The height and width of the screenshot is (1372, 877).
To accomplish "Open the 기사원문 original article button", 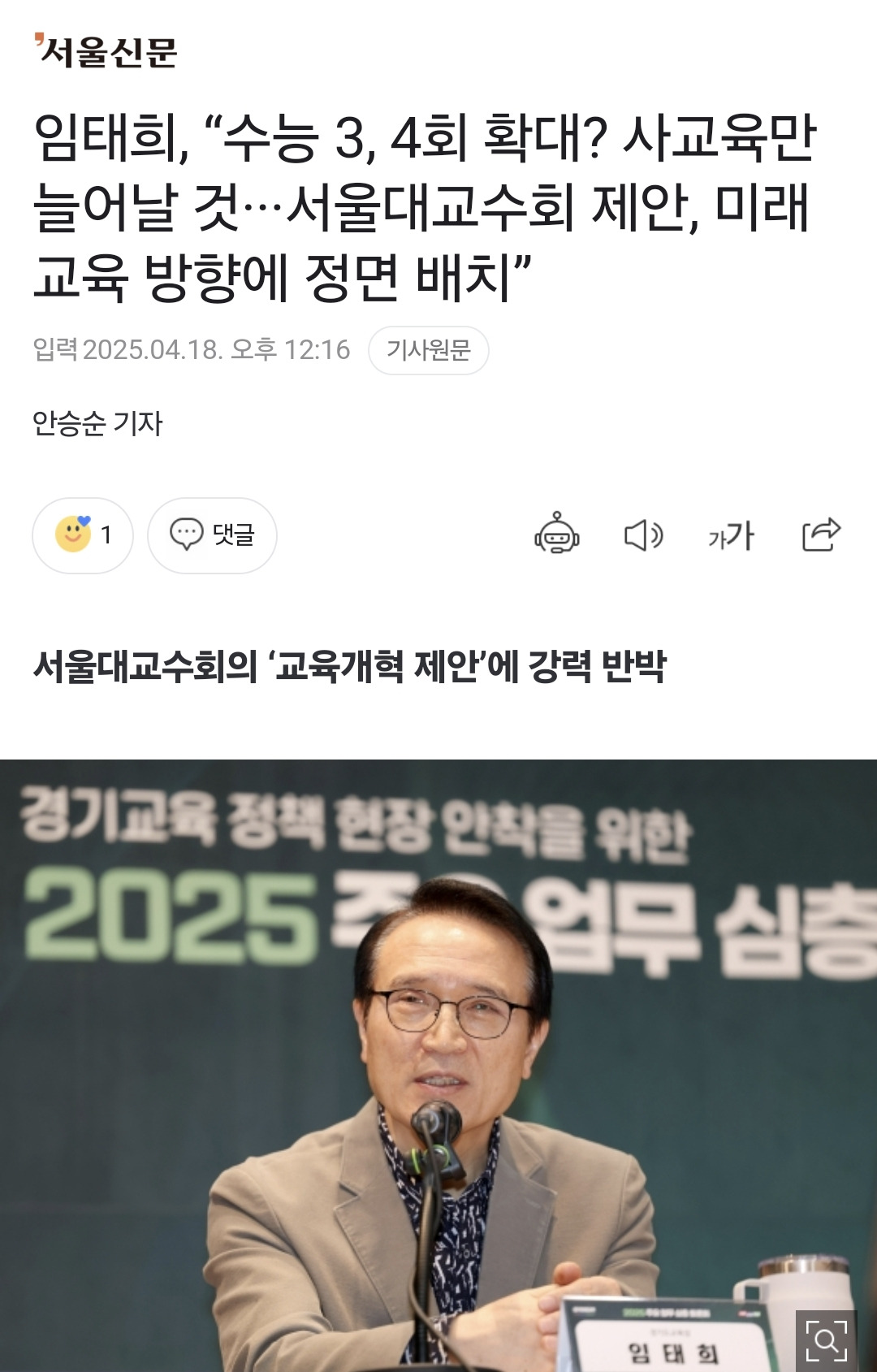I will 429,350.
